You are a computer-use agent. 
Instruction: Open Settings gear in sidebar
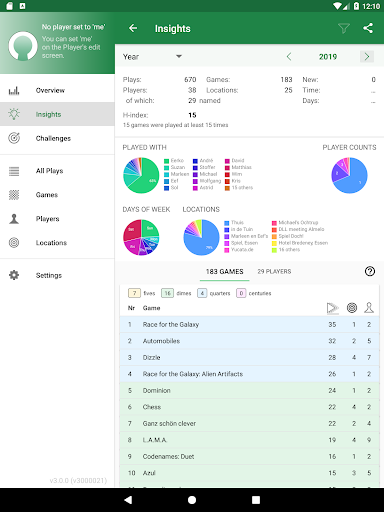click(14, 275)
